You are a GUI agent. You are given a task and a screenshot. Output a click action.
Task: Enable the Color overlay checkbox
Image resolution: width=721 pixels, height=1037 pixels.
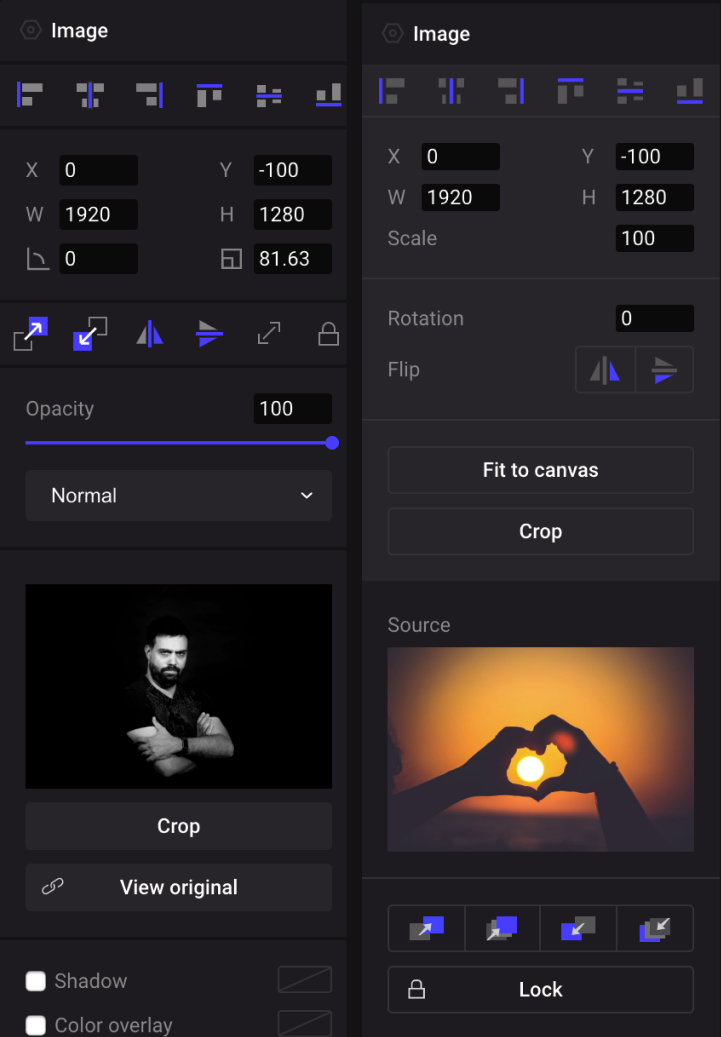pos(36,1025)
